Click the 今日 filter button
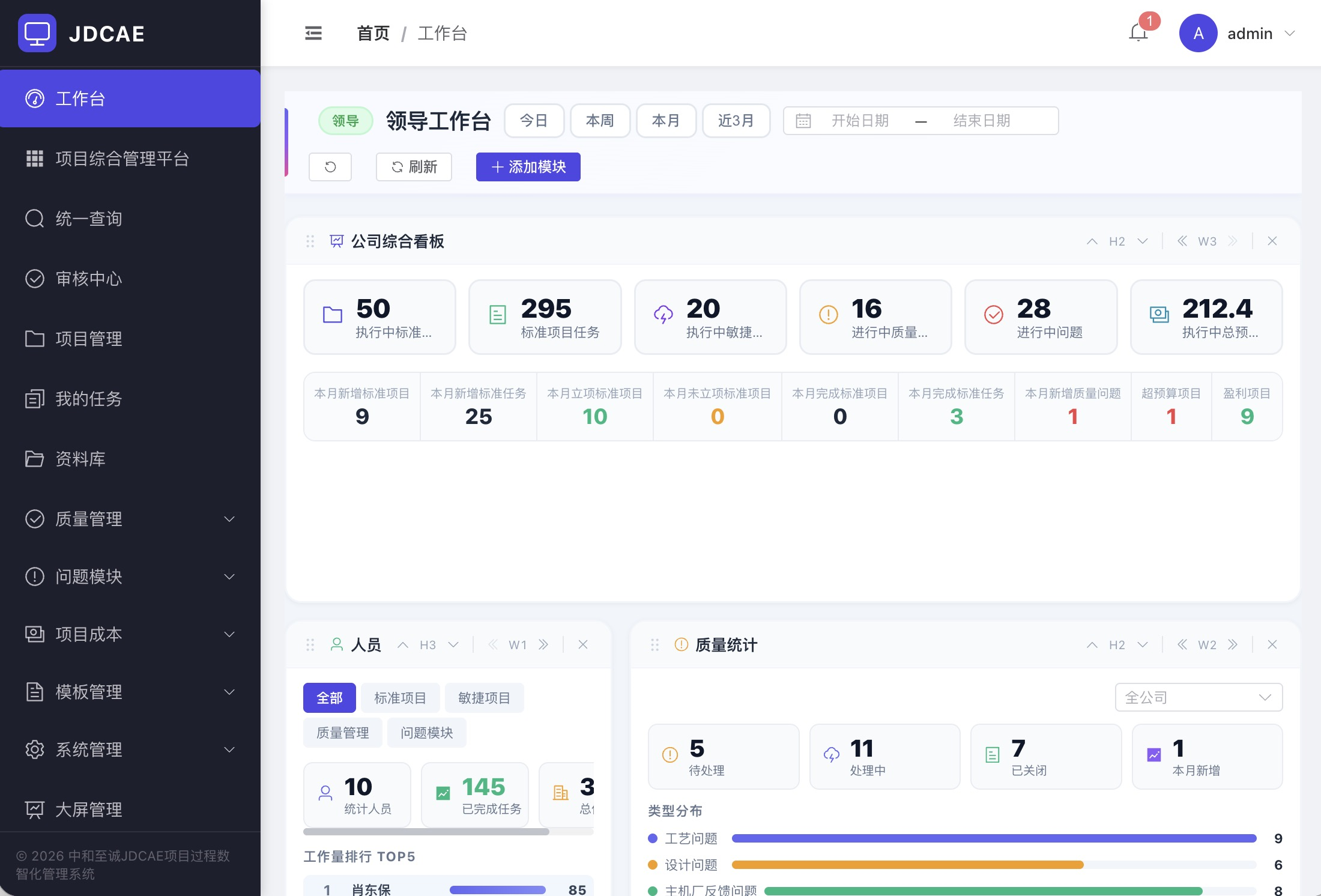The width and height of the screenshot is (1321, 896). click(534, 121)
